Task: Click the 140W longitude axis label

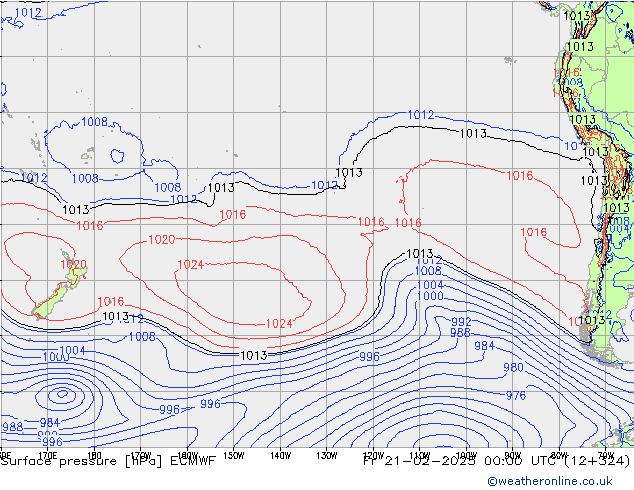Action: 280,456
